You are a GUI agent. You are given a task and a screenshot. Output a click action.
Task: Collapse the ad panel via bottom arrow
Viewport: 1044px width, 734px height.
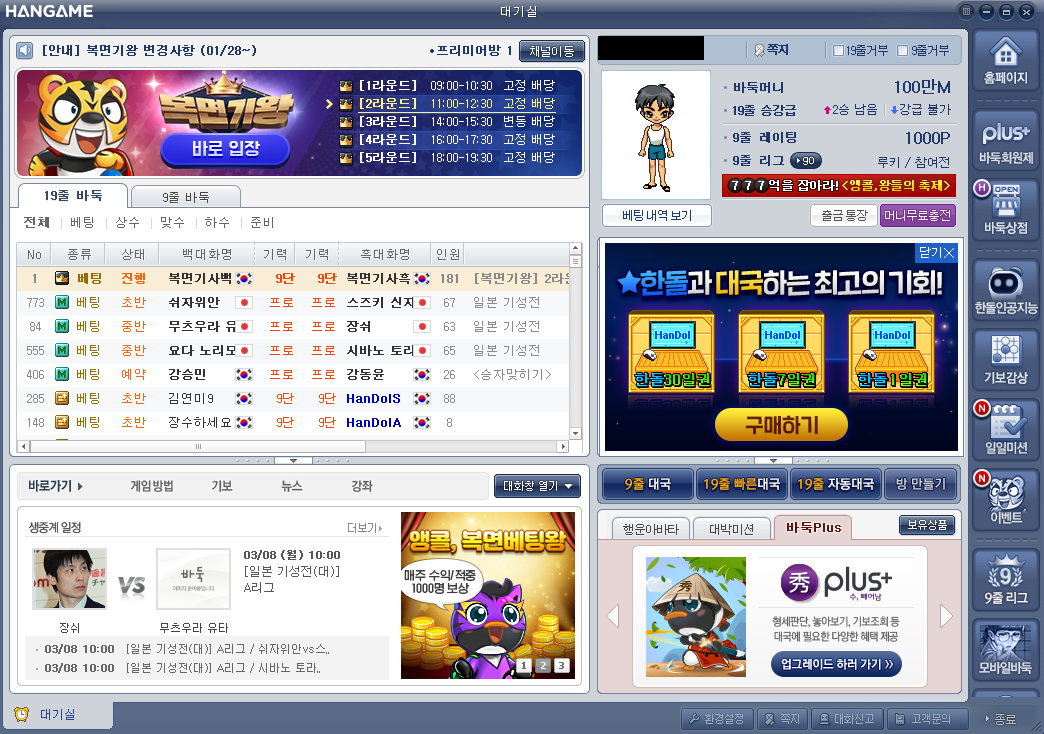coord(773,460)
